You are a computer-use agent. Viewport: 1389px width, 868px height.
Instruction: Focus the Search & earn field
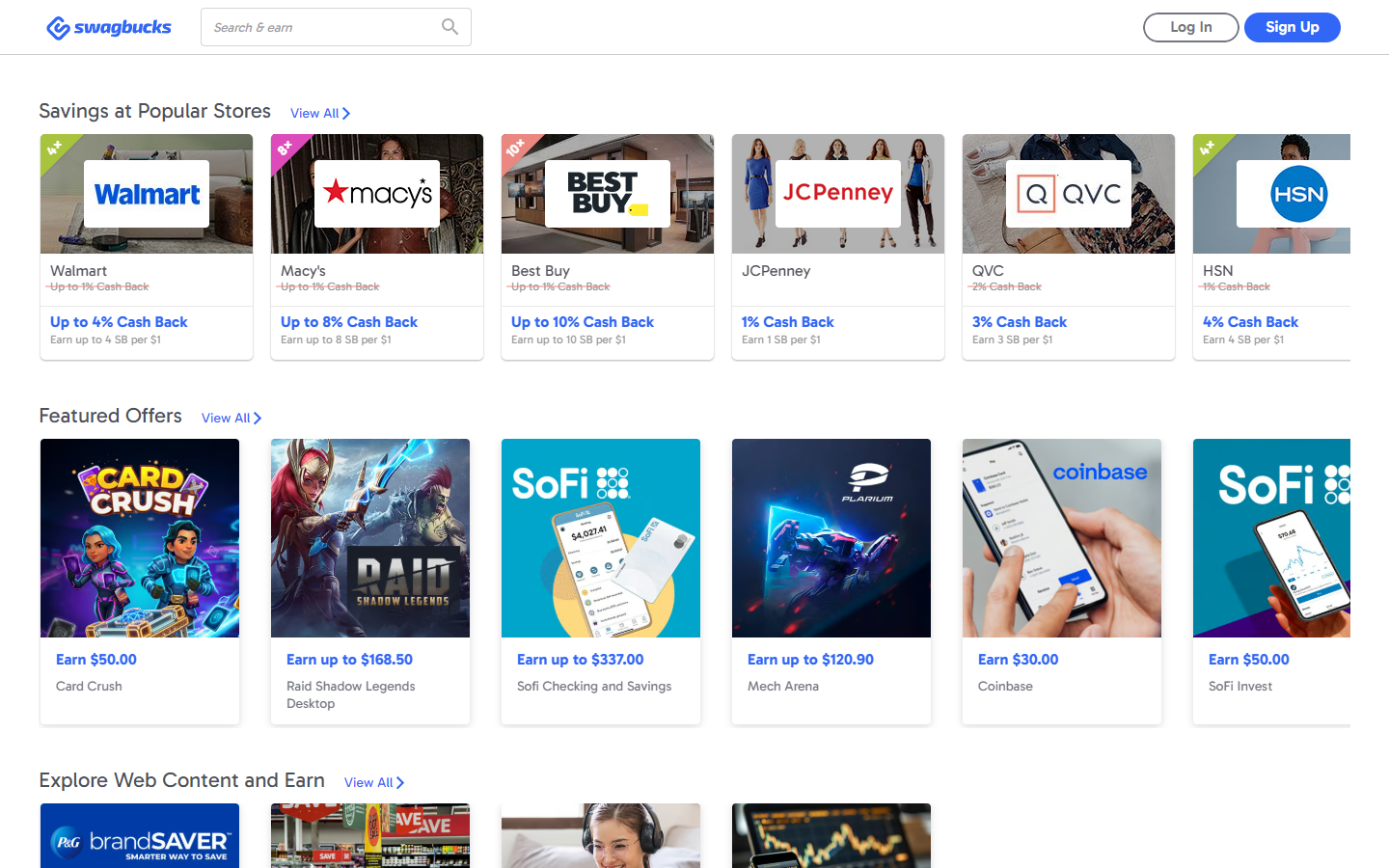tap(336, 27)
